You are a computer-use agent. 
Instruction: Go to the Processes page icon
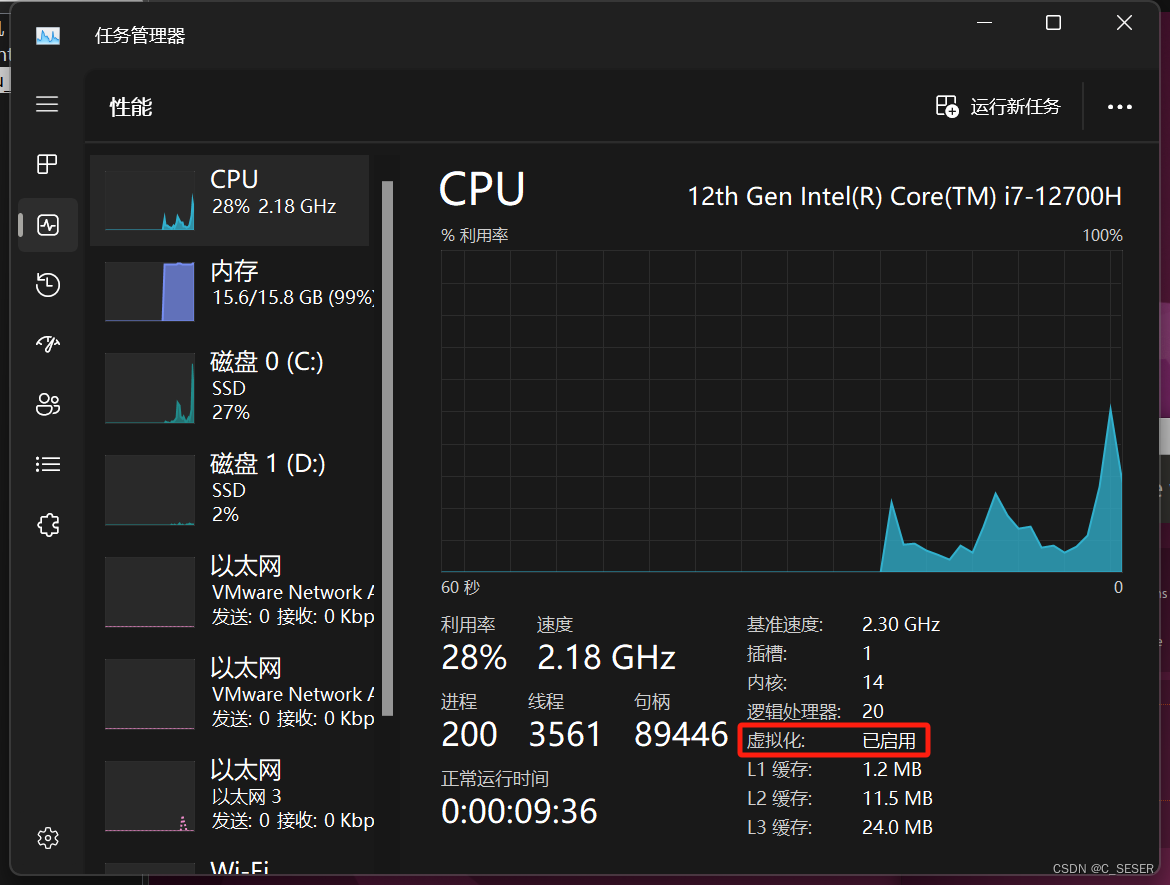pos(47,164)
